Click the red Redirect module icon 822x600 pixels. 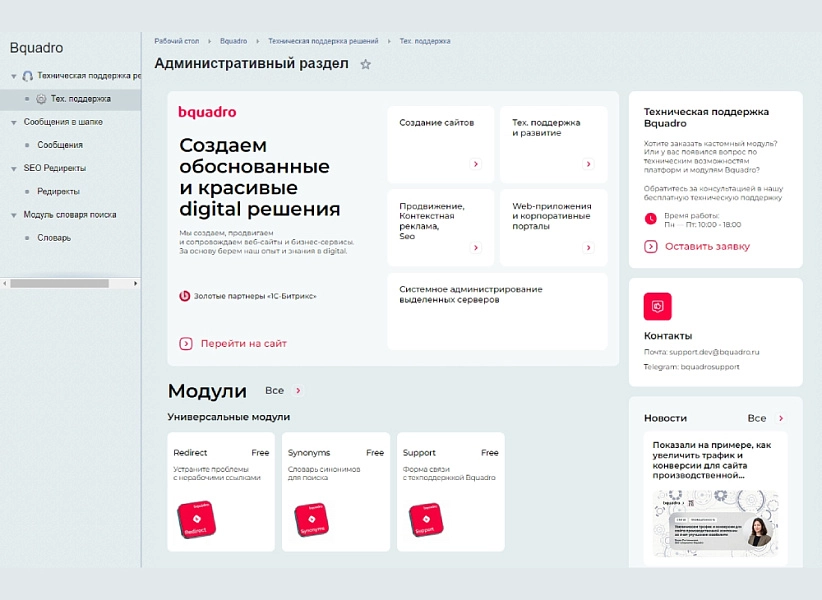pos(197,519)
